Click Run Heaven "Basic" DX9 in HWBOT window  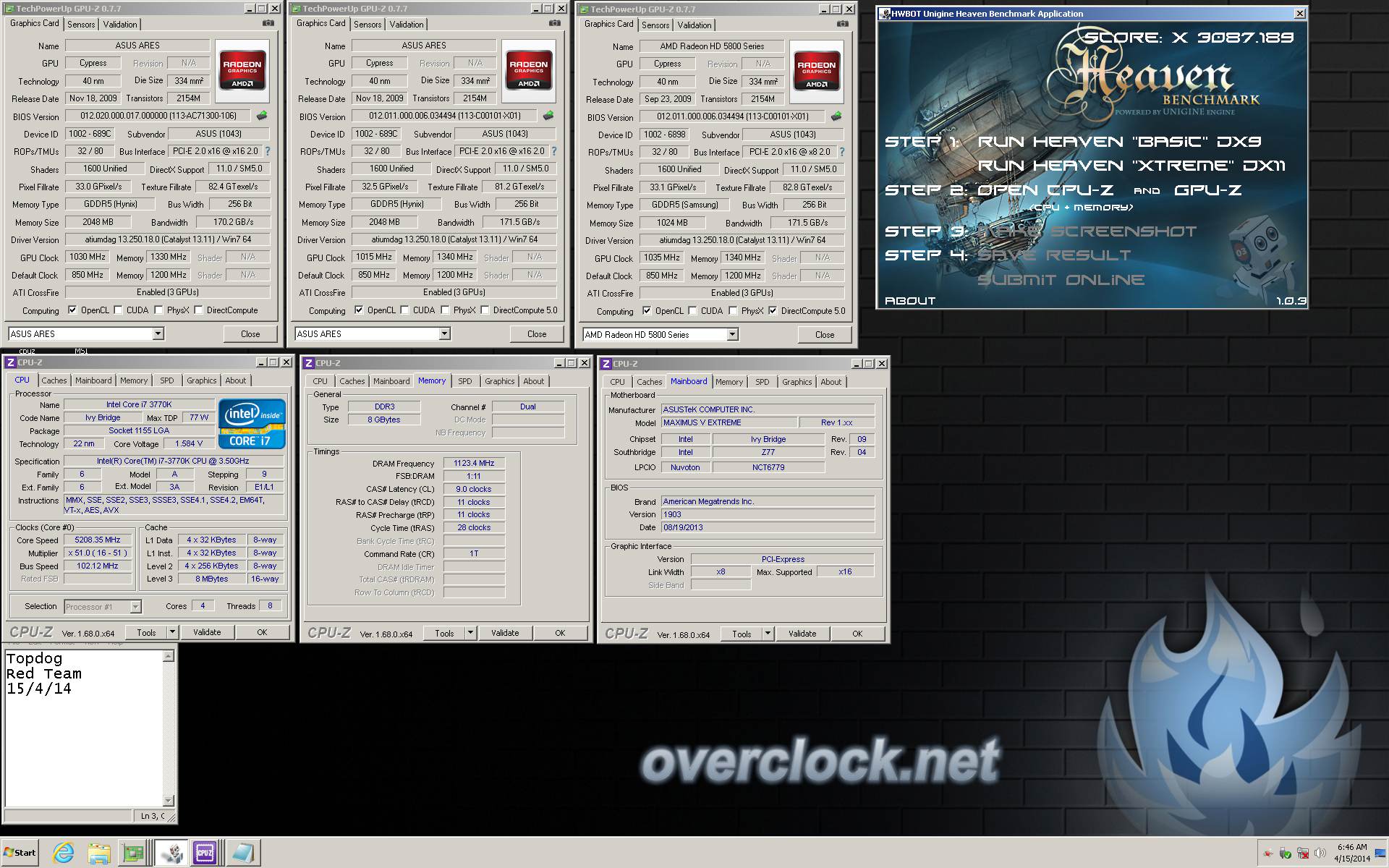click(1119, 142)
